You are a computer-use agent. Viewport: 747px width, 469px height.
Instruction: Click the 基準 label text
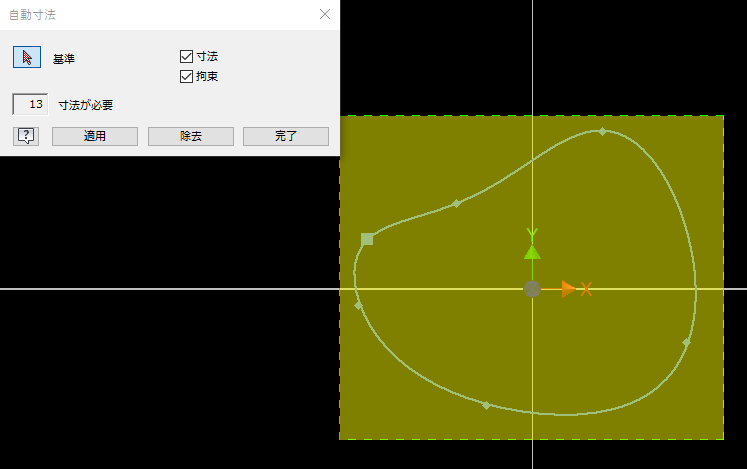click(64, 58)
